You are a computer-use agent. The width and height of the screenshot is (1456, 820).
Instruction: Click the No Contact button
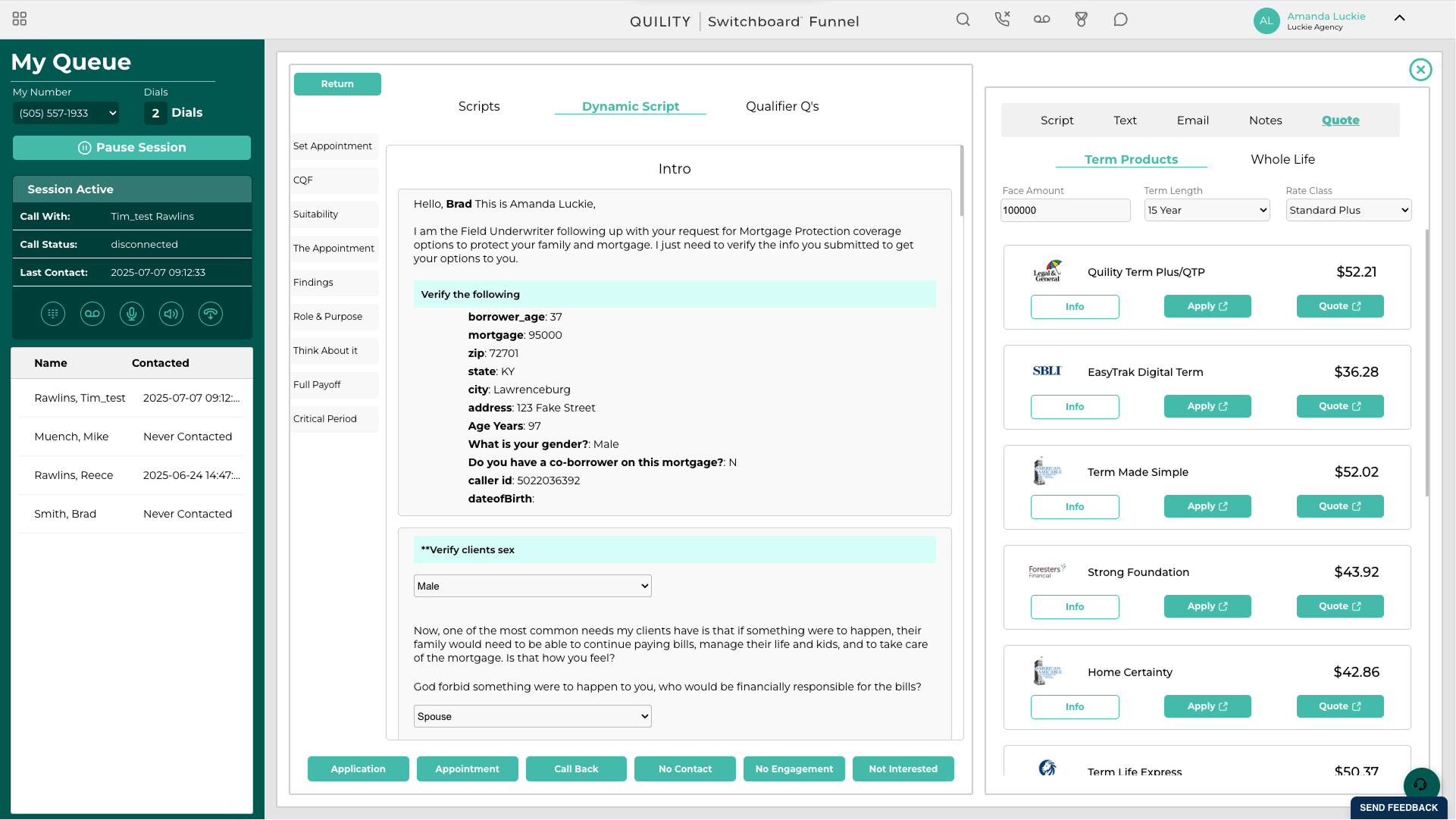point(685,769)
